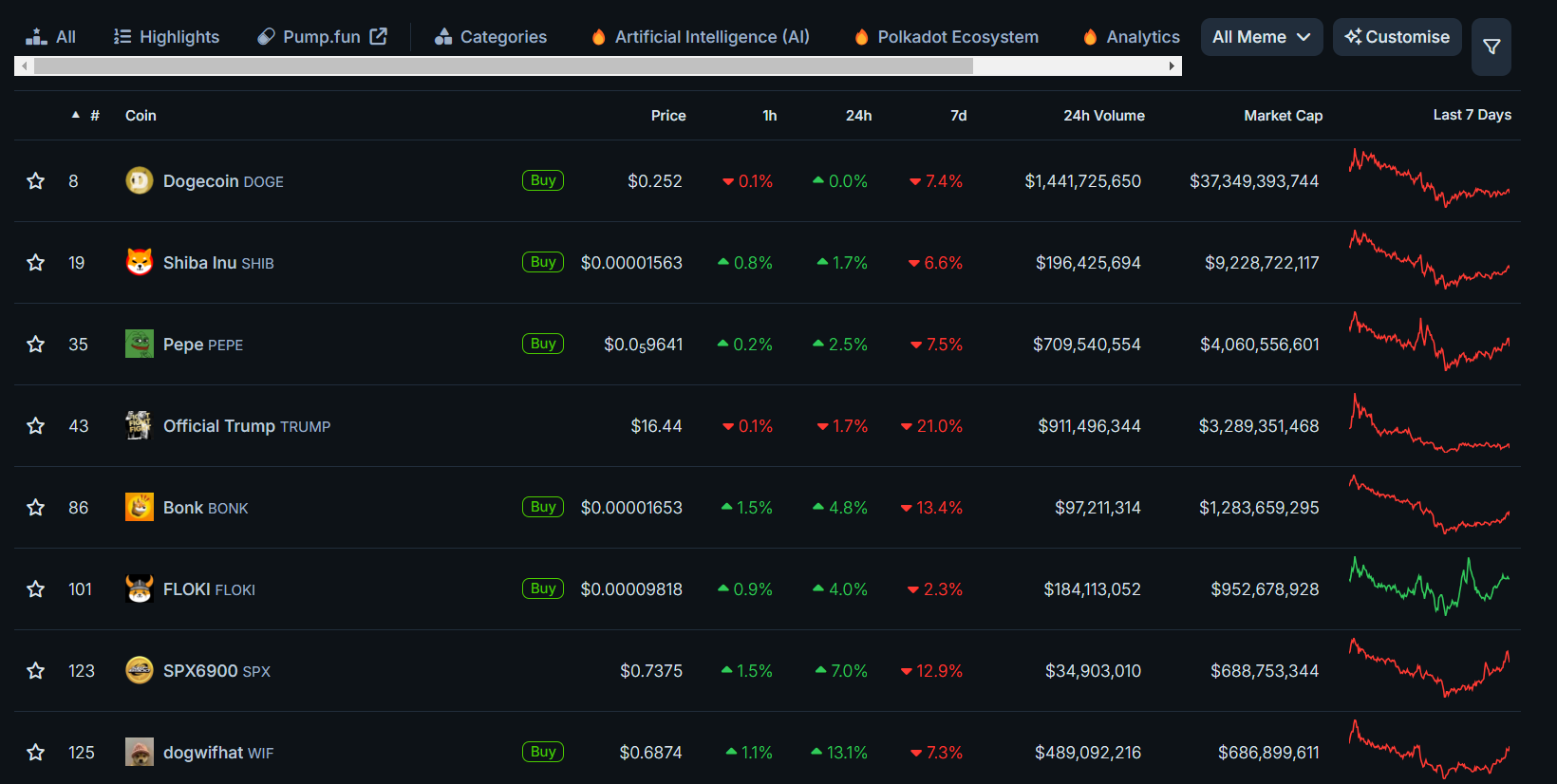1557x784 pixels.
Task: Expand the All Meme dropdown
Action: [x=1262, y=37]
